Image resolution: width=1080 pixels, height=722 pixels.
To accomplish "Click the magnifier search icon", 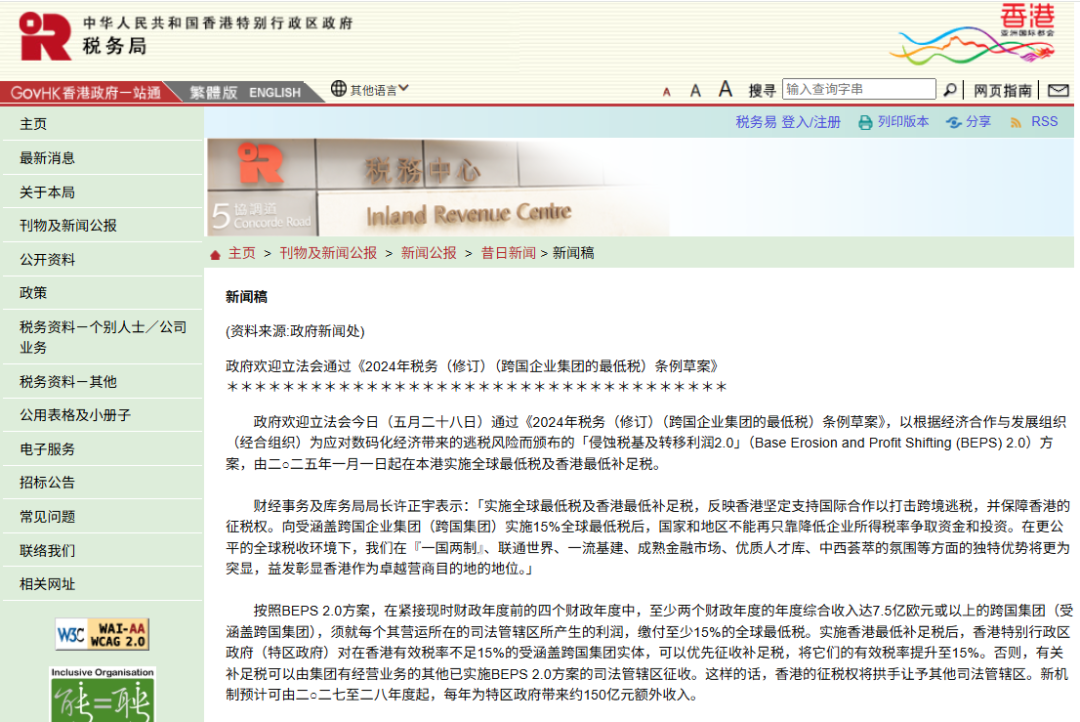I will tap(949, 90).
